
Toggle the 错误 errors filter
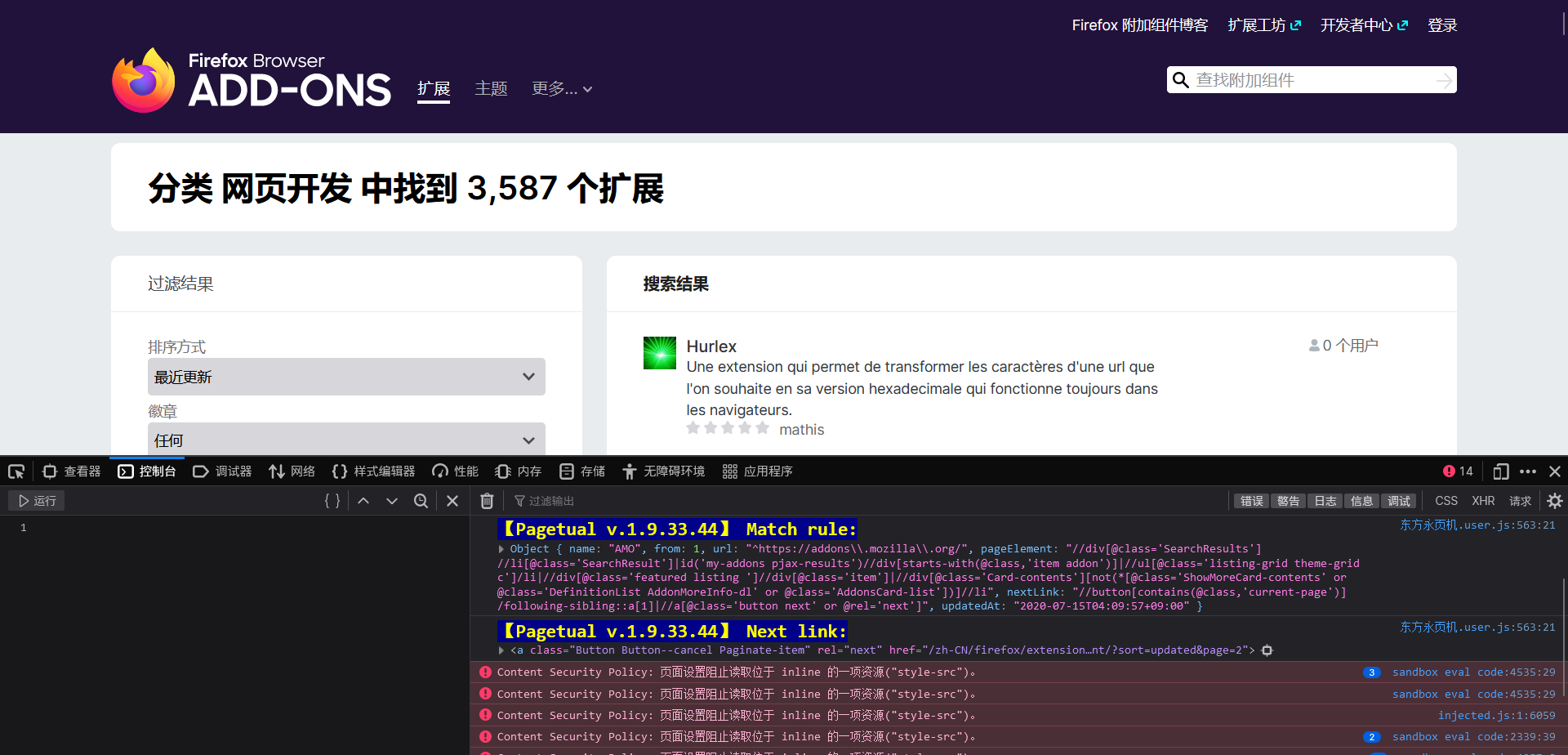click(x=1251, y=500)
